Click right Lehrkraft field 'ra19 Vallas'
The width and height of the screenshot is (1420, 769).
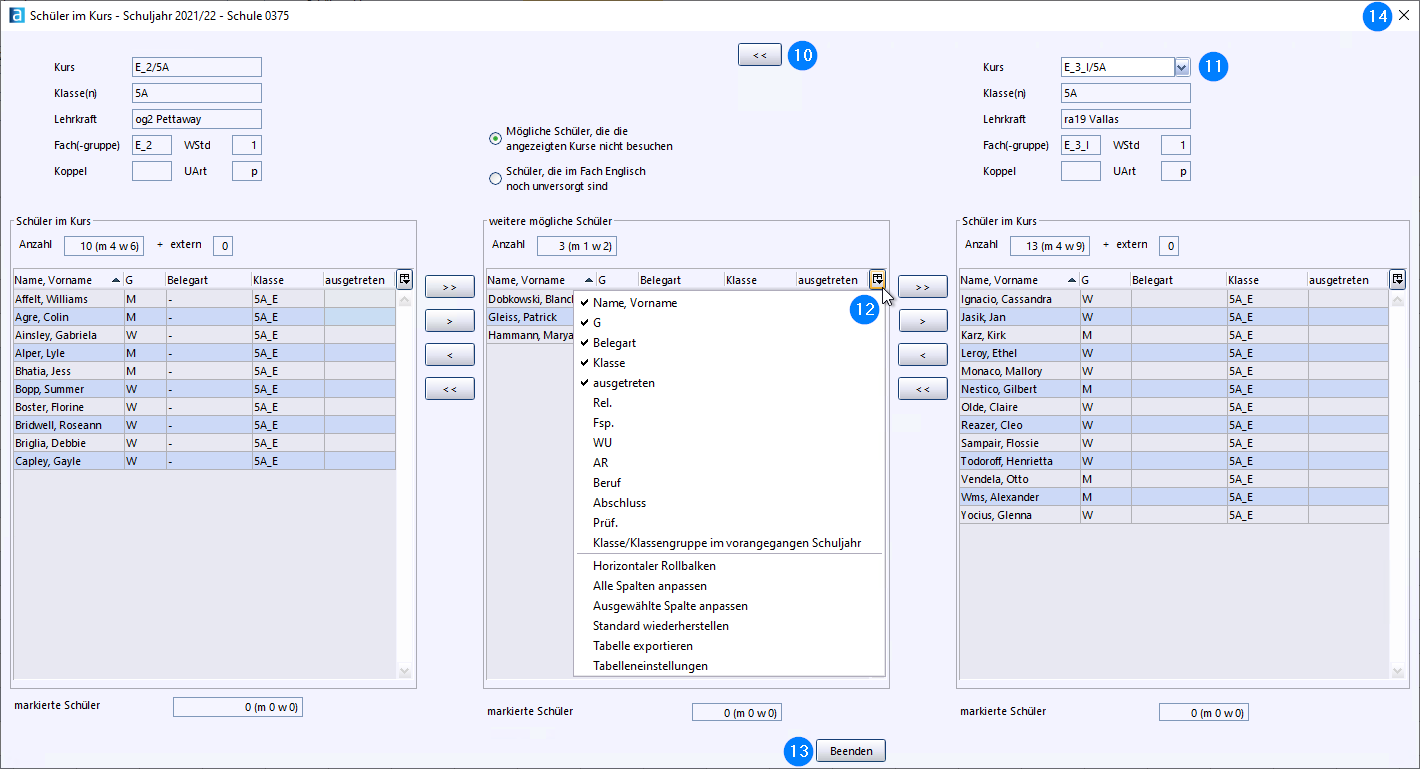pyautogui.click(x=1126, y=119)
